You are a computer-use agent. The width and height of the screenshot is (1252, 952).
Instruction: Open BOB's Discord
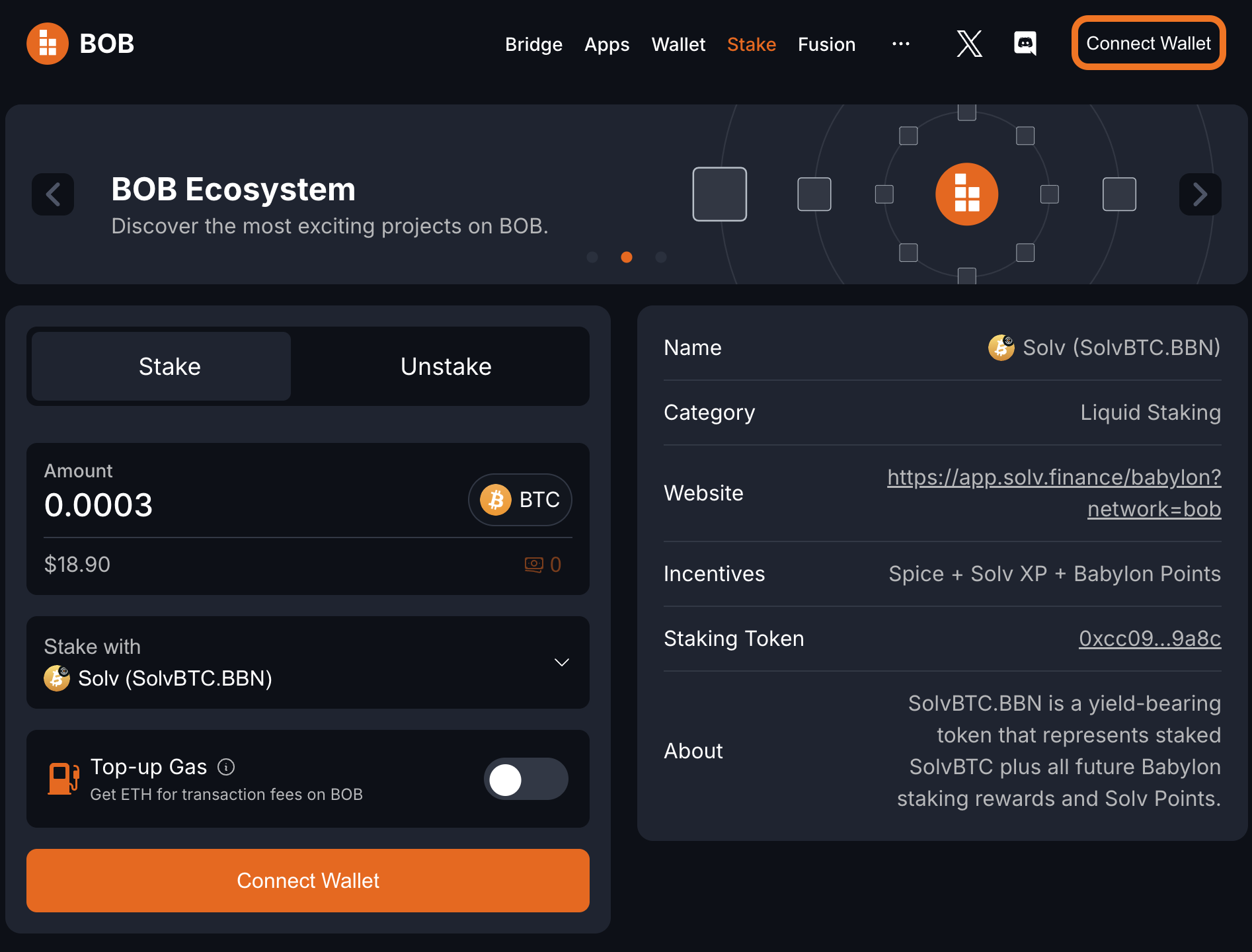click(1025, 44)
